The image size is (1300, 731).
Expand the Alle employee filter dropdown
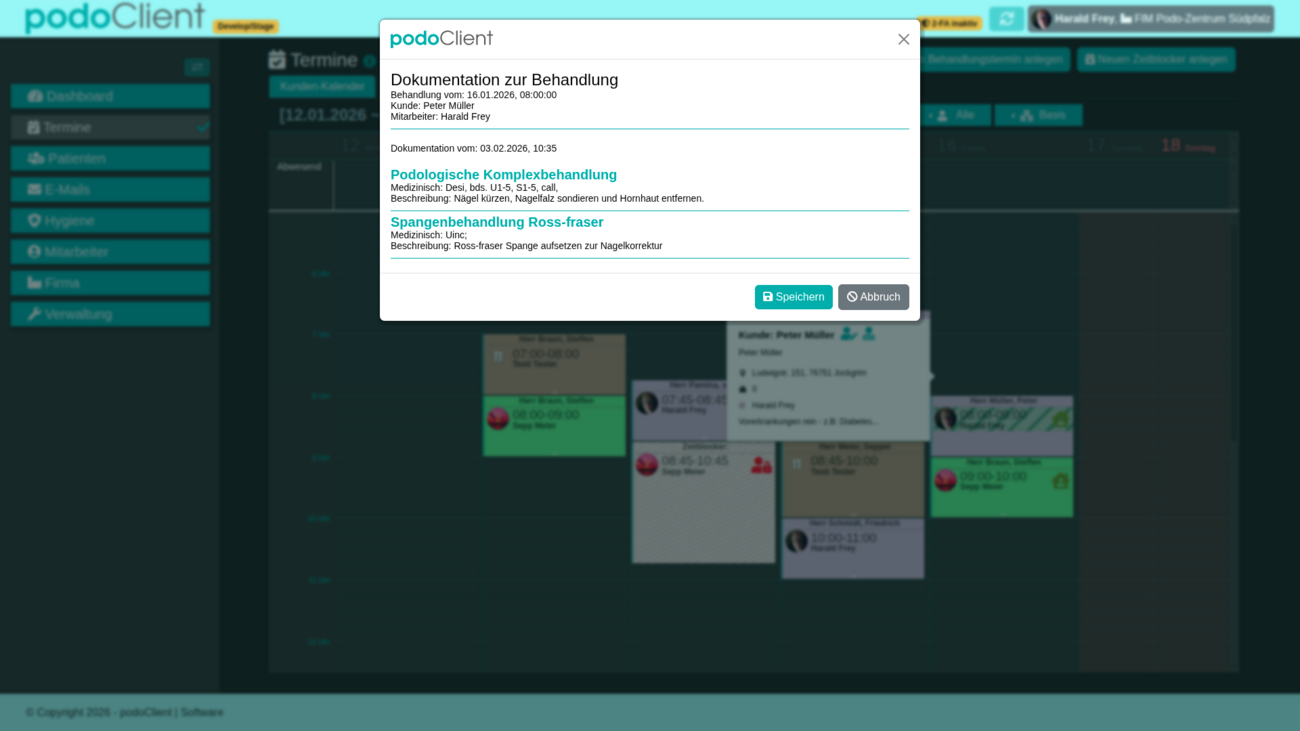[955, 115]
